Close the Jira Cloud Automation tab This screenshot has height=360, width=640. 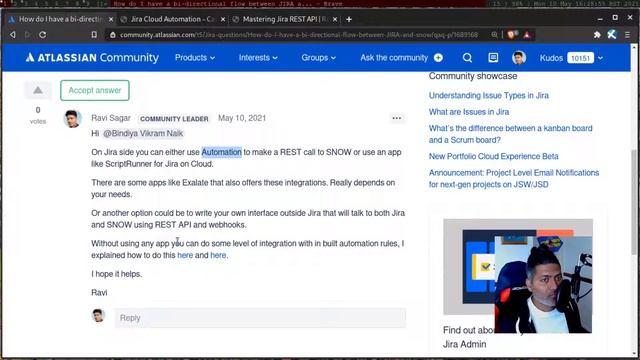(223, 19)
